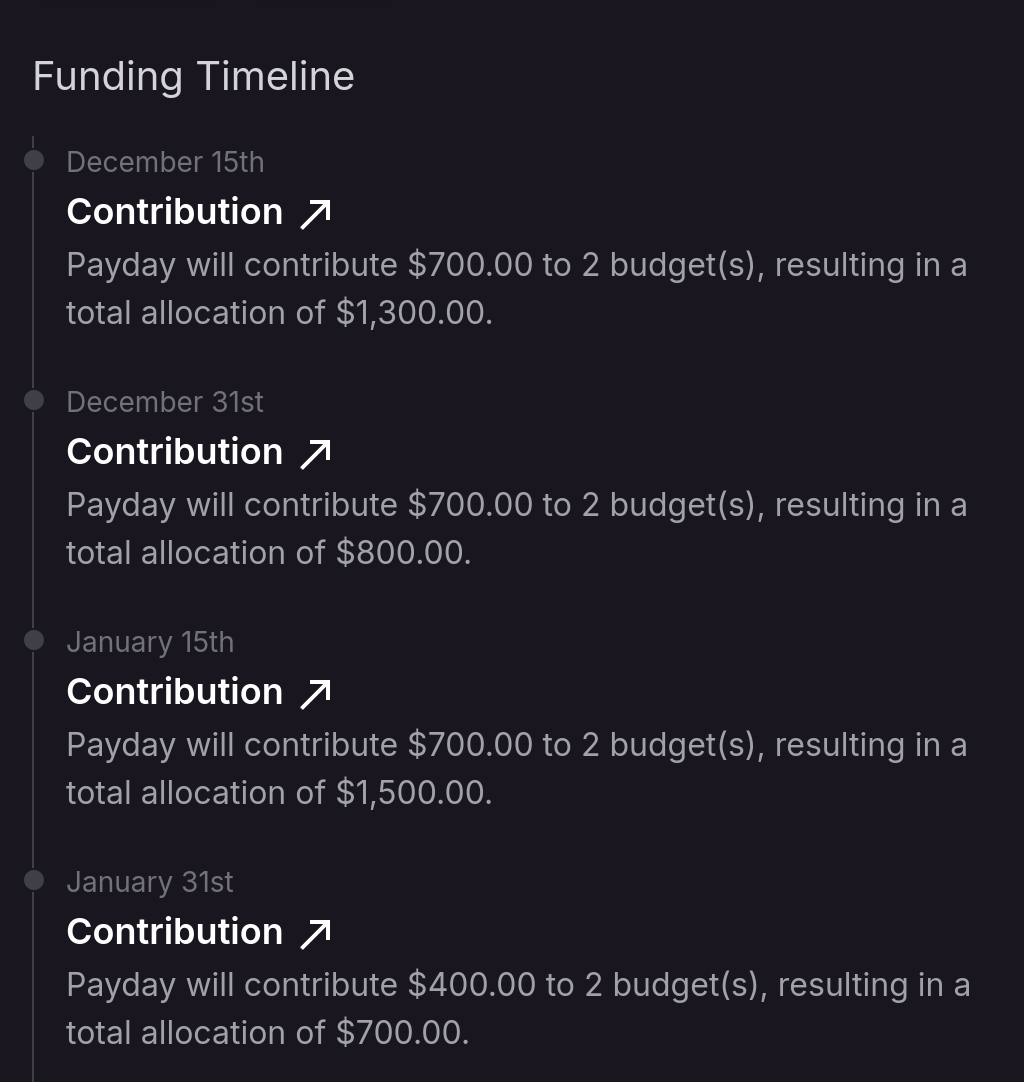Viewport: 1024px width, 1082px height.
Task: Select the December 31st timeline dot
Action: point(34,400)
